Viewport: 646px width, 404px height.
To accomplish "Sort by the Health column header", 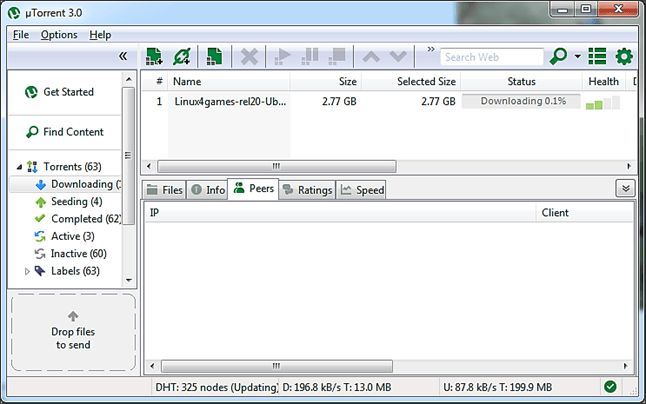I will click(604, 82).
